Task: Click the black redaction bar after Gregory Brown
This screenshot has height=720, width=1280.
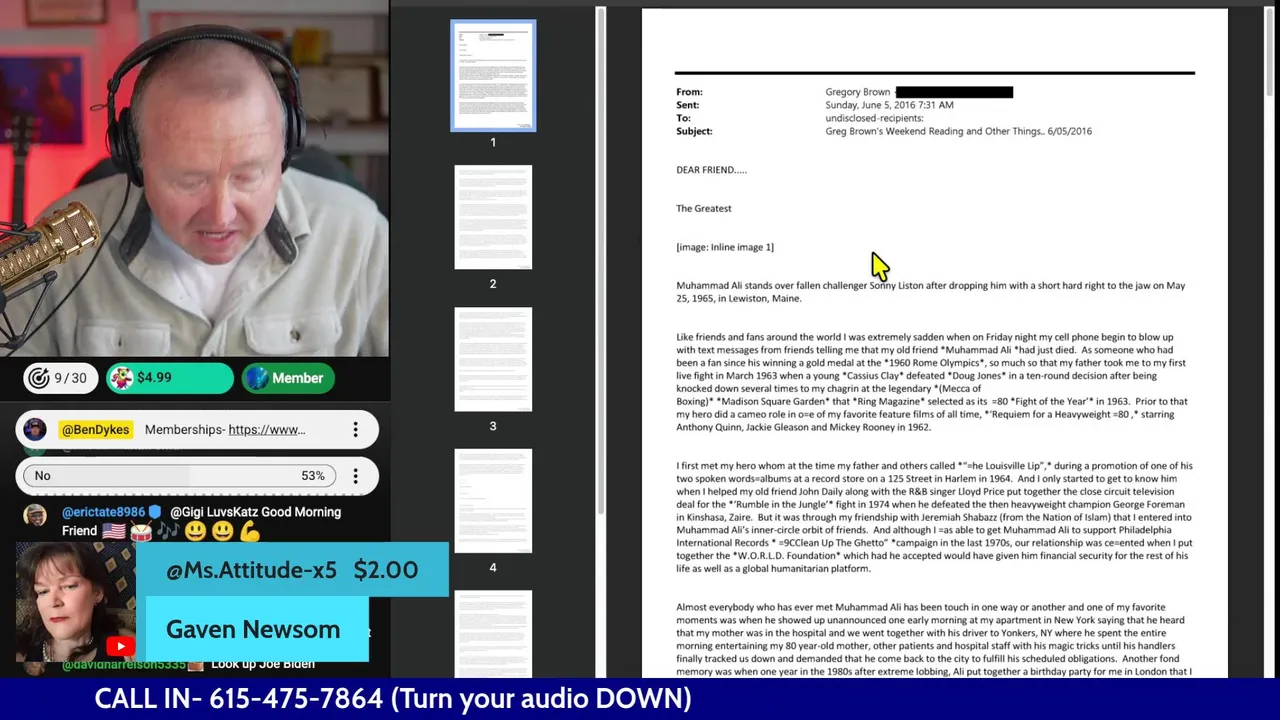Action: [954, 92]
